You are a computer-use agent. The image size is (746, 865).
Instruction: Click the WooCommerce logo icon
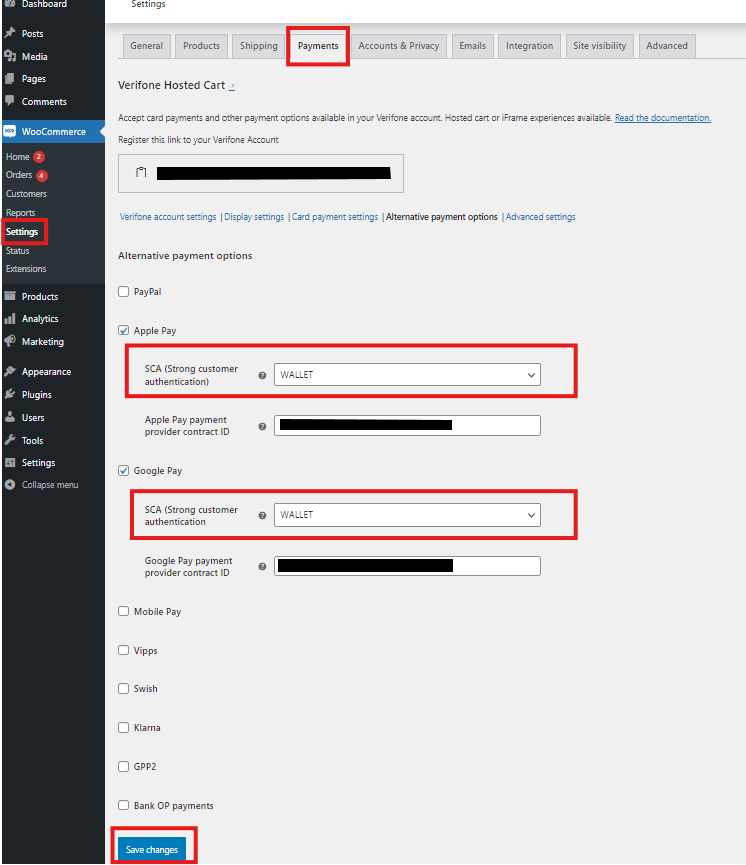(x=10, y=131)
